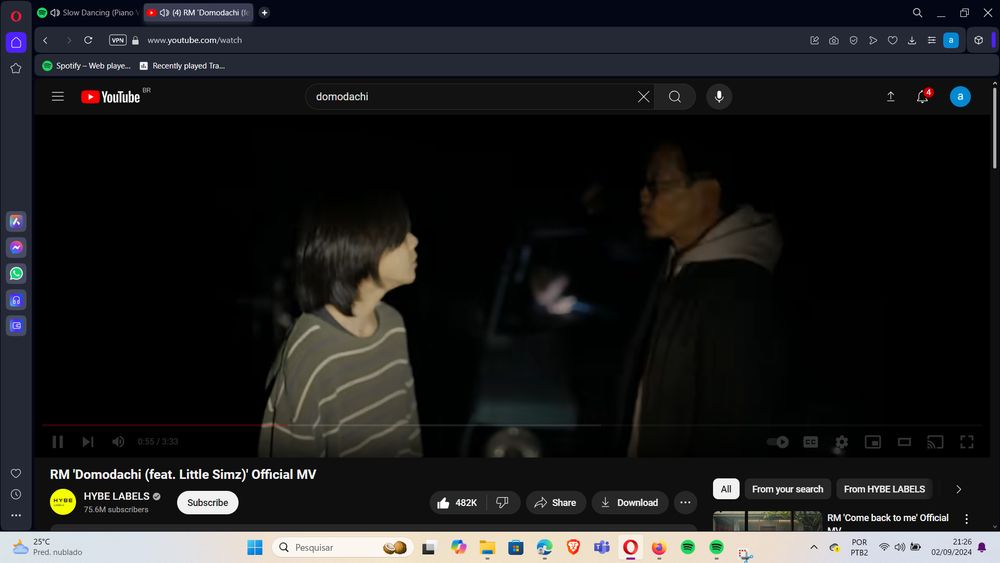Open Opera downloads icon

pyautogui.click(x=912, y=40)
